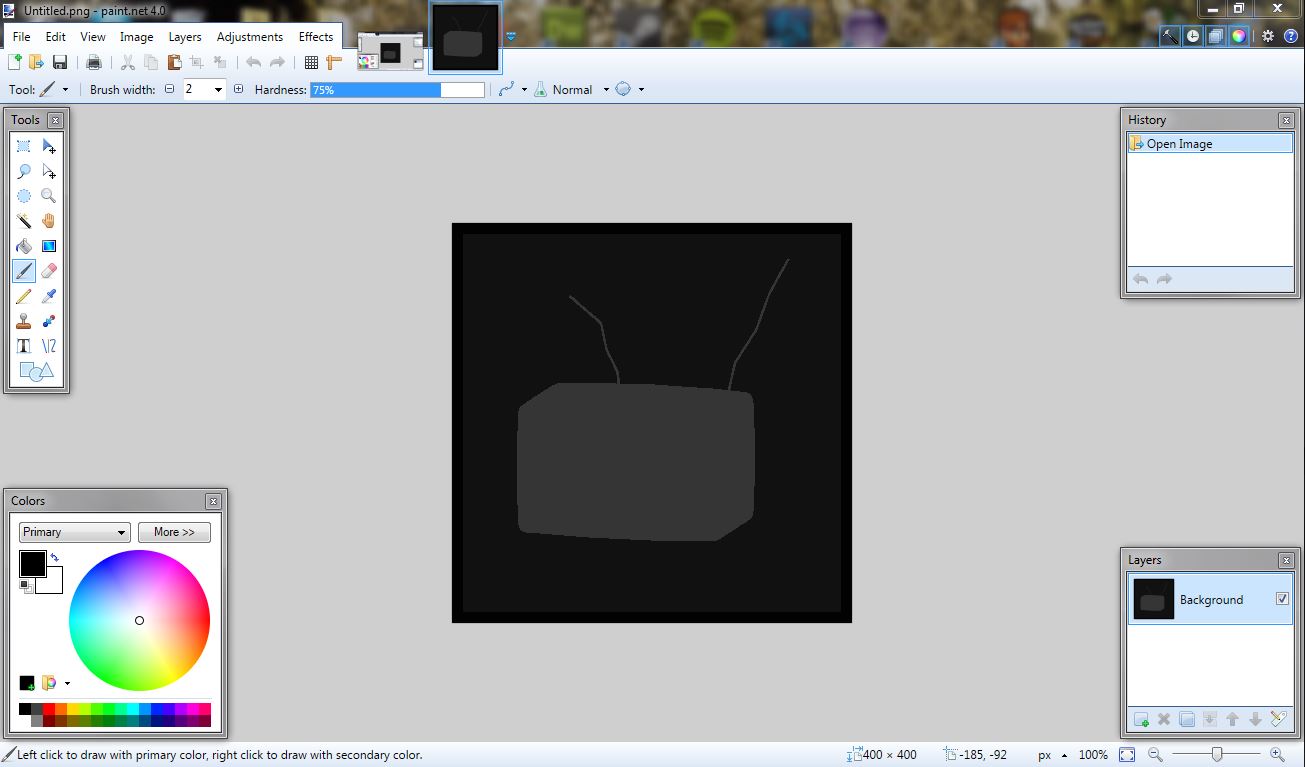Open the selection clipping mode dropdown
Screen dimensions: 1305x767
pyautogui.click(x=641, y=89)
